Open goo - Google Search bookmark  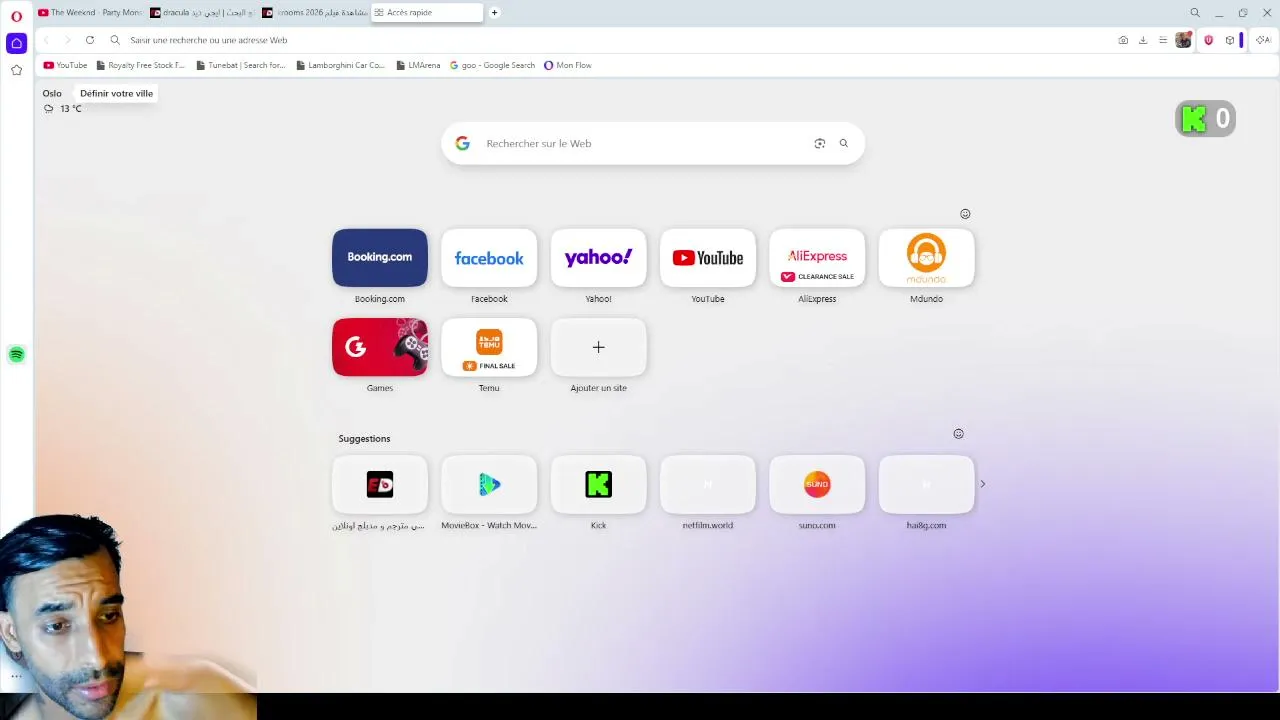493,65
